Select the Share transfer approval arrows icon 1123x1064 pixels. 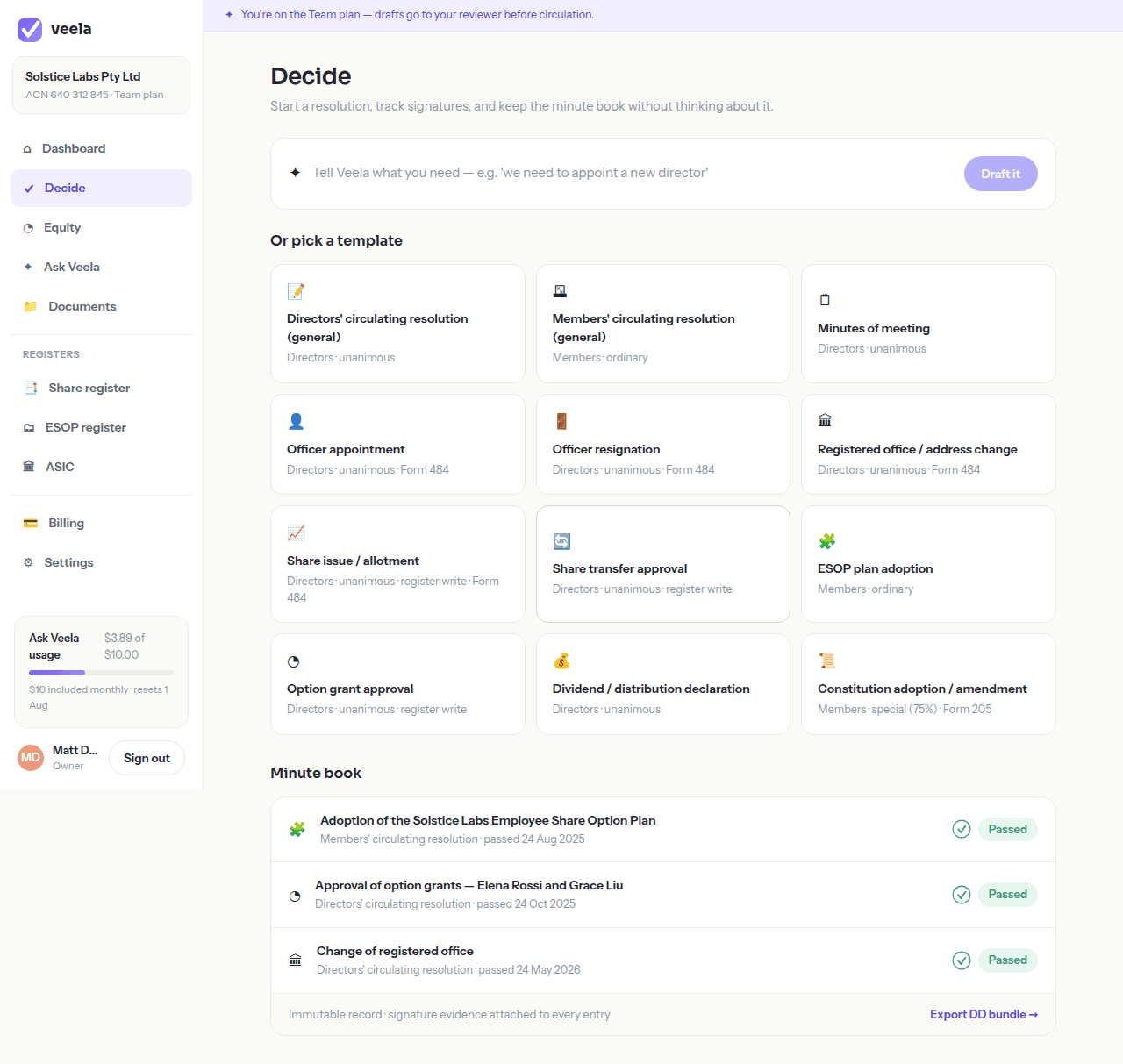562,541
